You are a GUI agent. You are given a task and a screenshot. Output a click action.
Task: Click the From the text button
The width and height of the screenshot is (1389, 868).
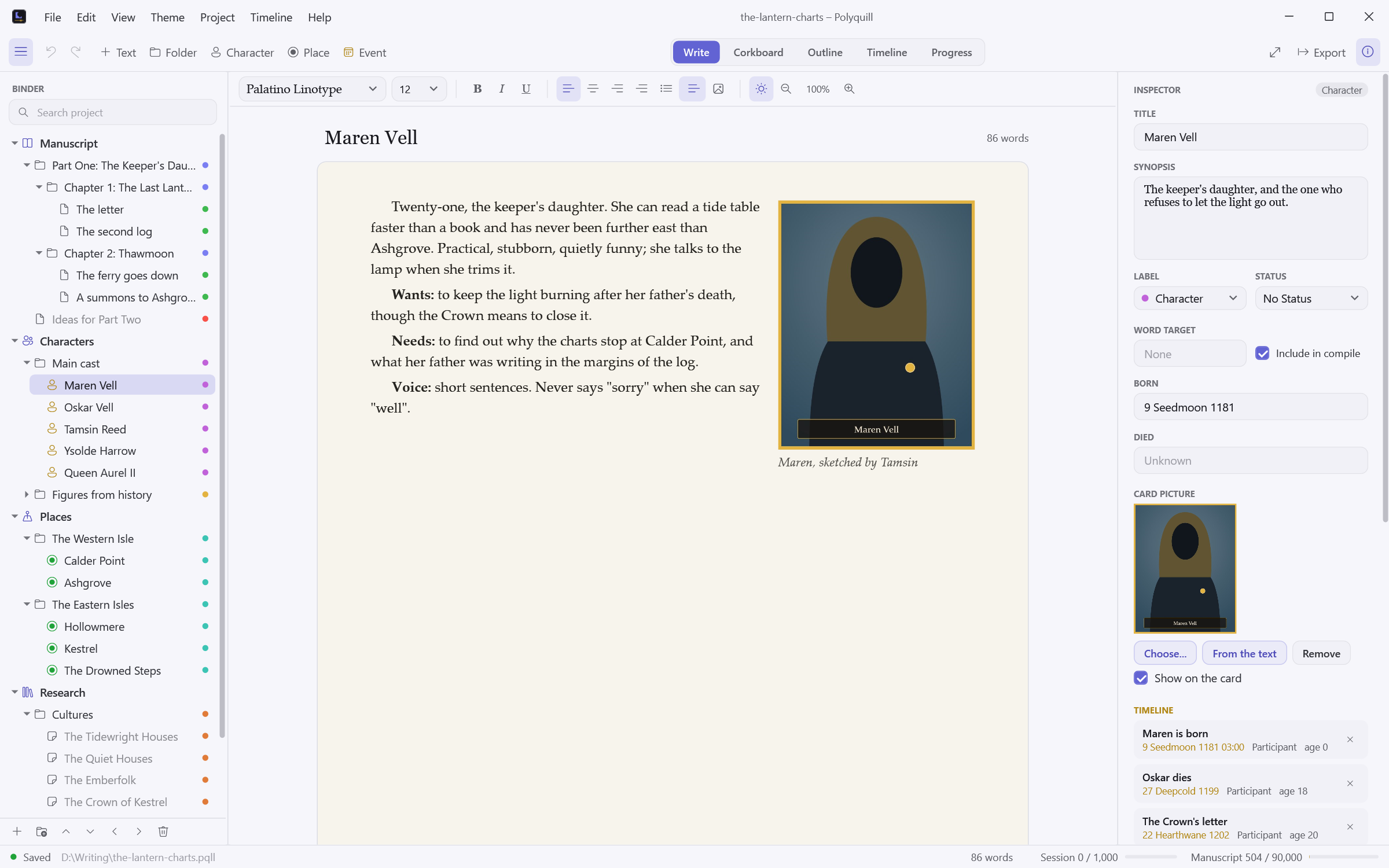[1244, 653]
